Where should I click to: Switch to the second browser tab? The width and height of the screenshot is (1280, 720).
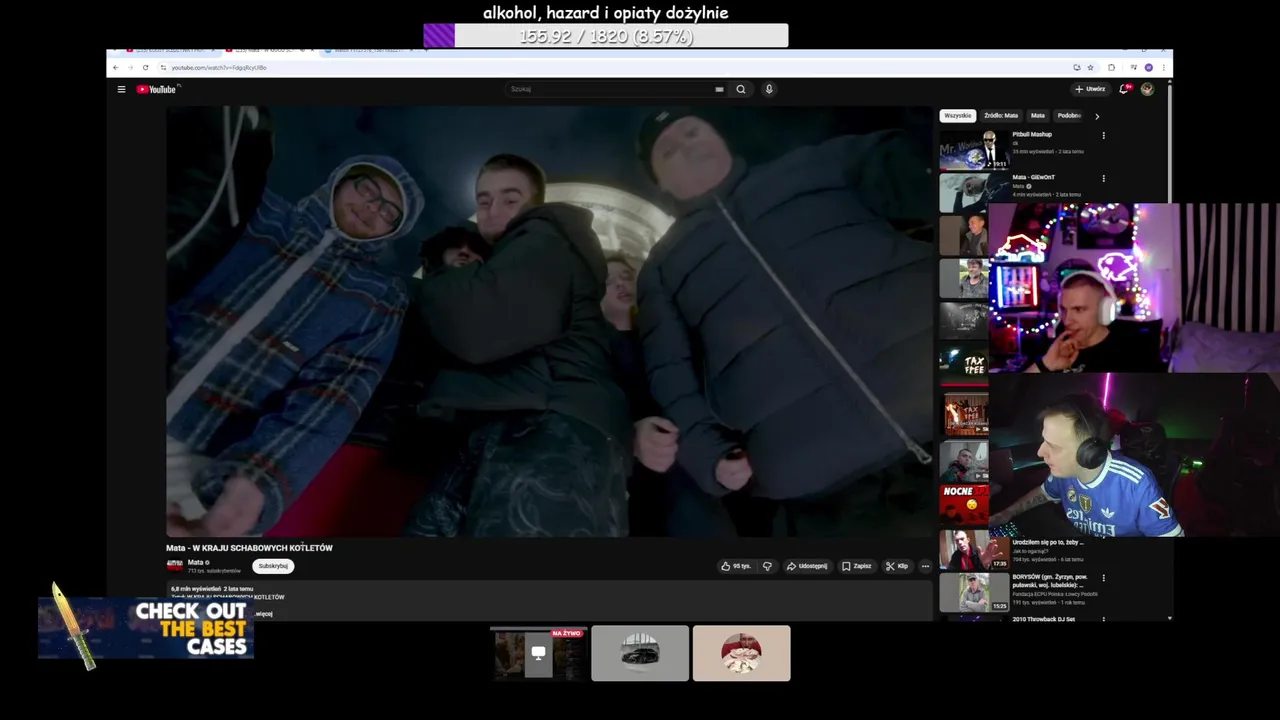pyautogui.click(x=270, y=50)
